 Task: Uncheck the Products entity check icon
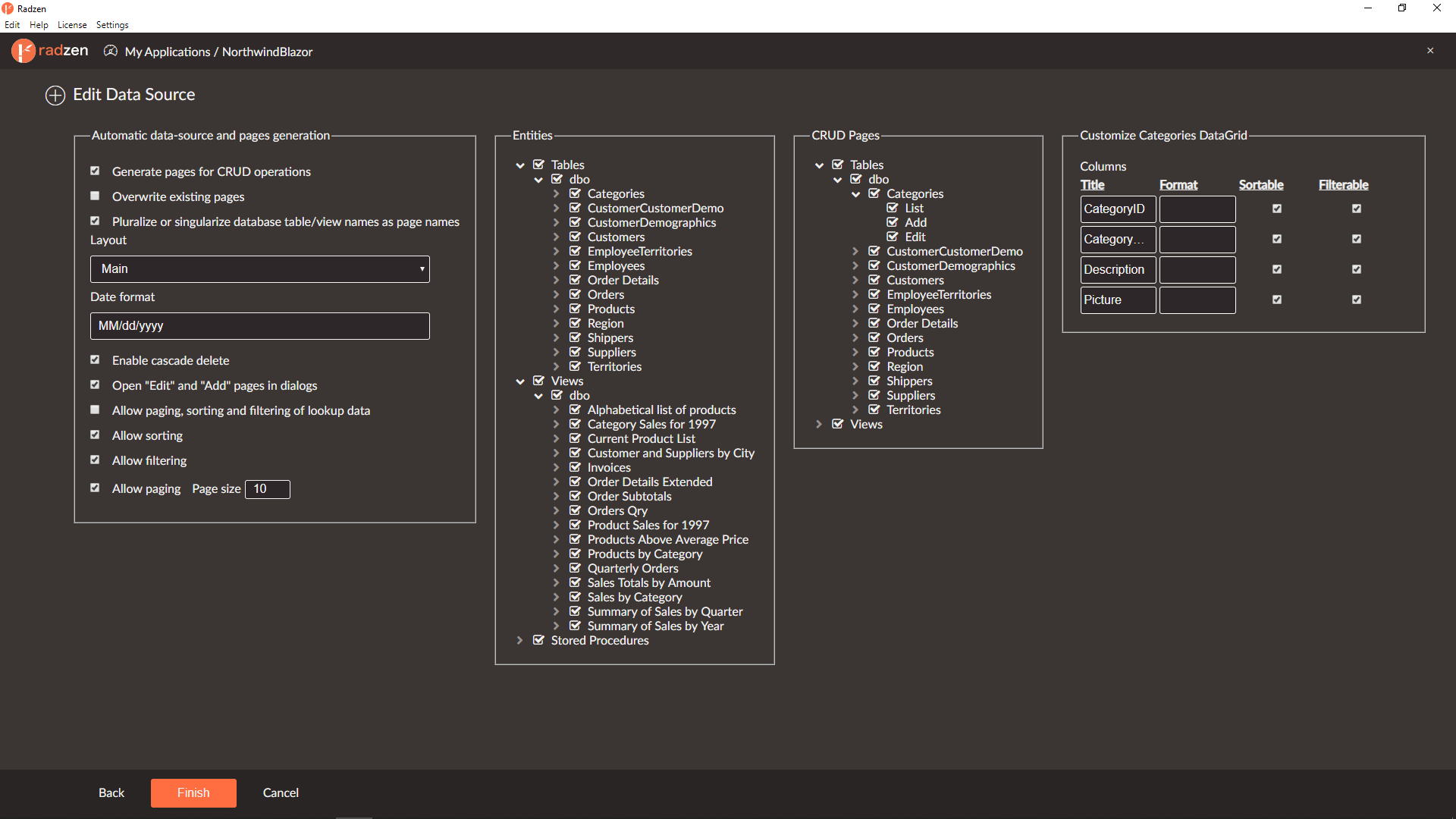coord(575,309)
